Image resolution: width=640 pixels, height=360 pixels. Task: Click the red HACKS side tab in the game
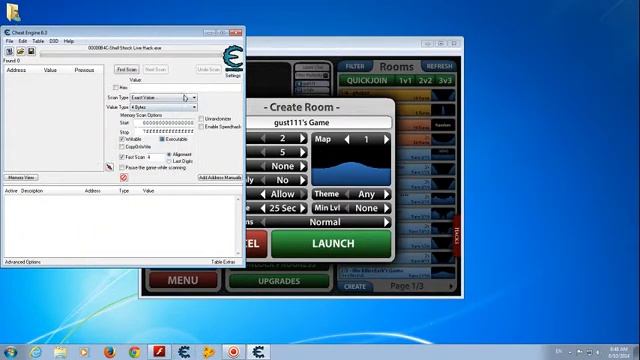click(x=457, y=236)
